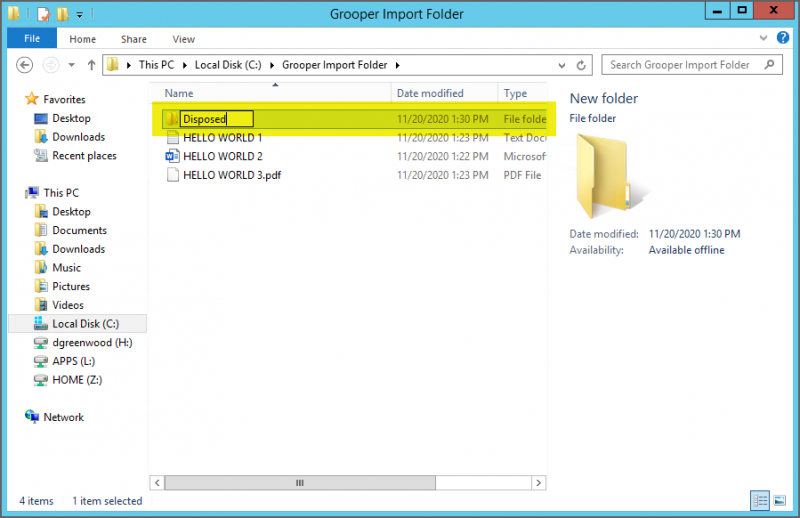Select Network in the navigation pane

[63, 417]
